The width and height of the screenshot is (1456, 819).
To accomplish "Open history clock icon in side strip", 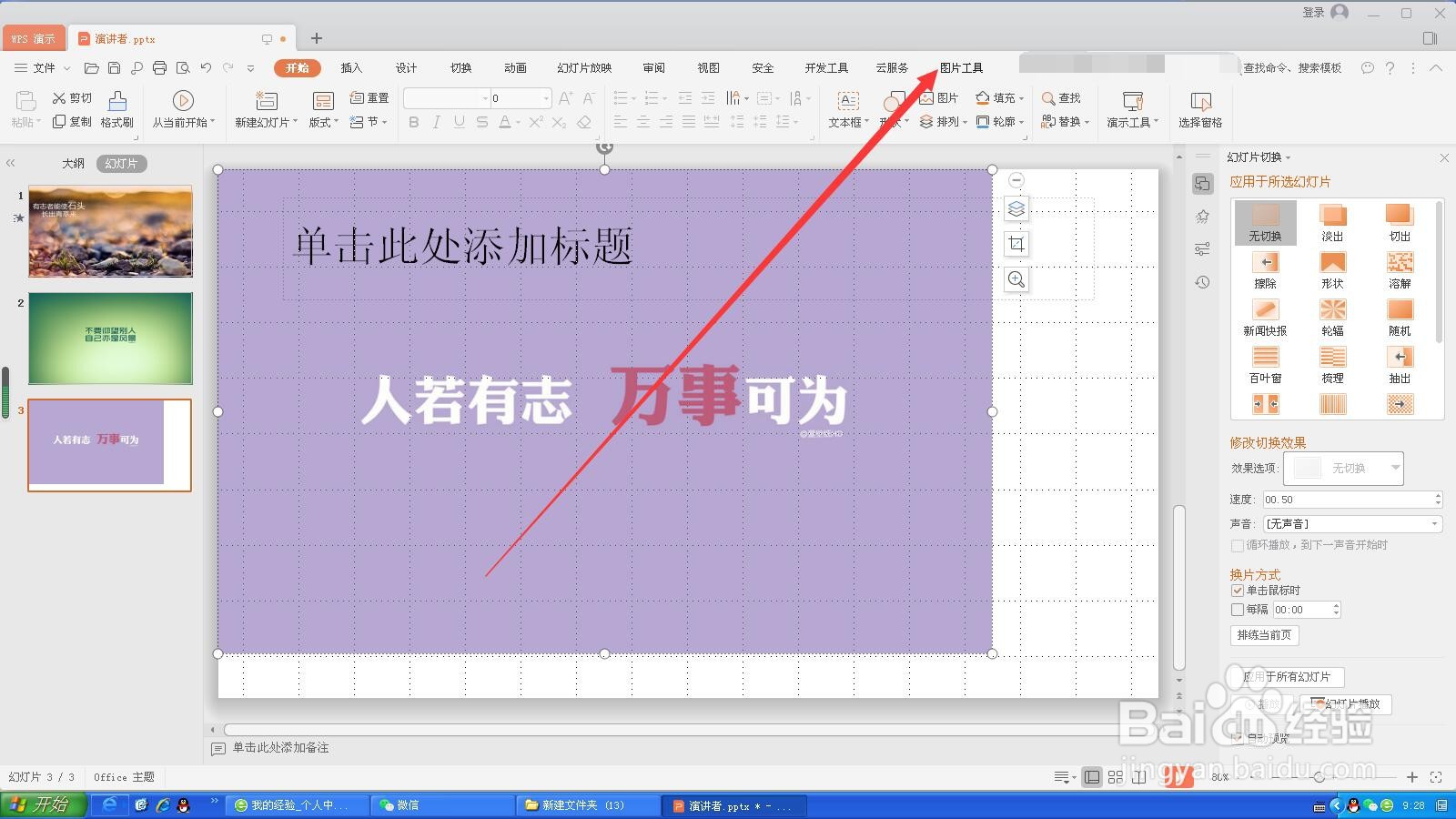I will 1202,282.
